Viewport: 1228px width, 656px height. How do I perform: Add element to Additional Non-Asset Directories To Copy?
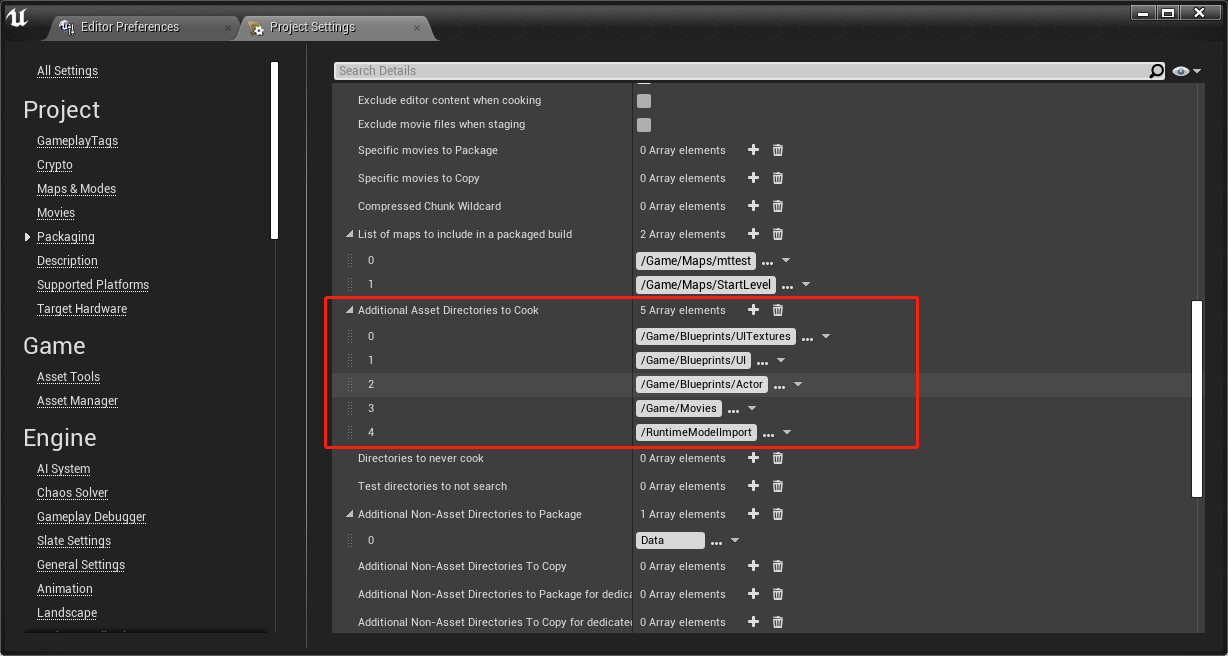pyautogui.click(x=754, y=566)
